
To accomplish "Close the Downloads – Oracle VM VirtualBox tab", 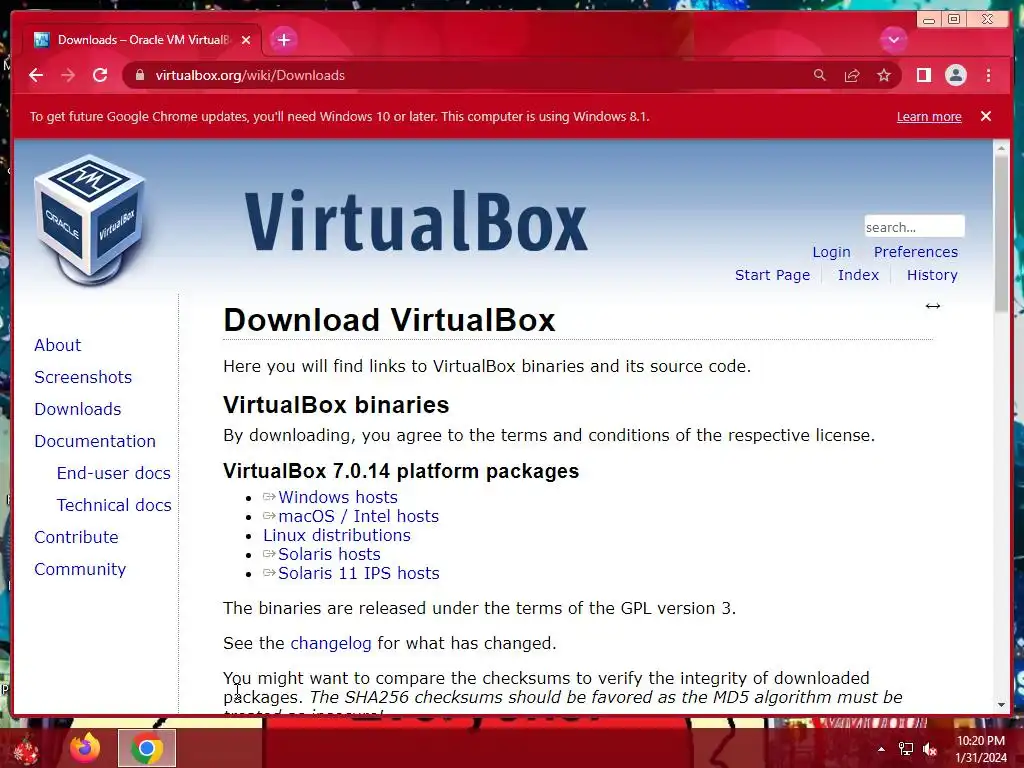I will (x=246, y=40).
